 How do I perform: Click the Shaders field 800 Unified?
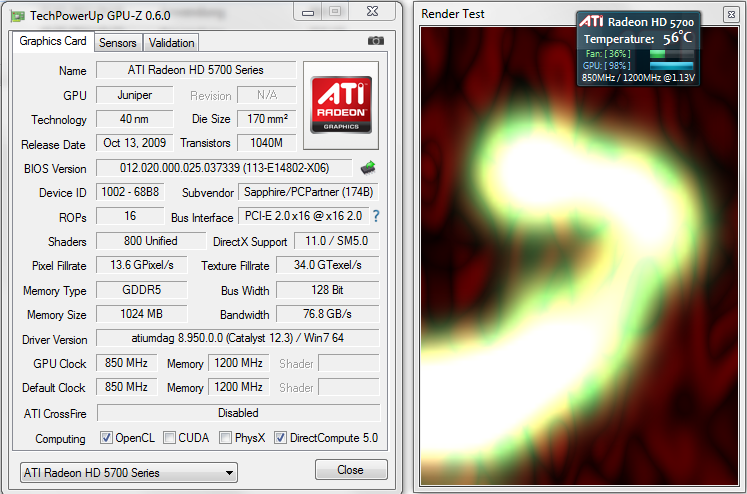point(151,241)
